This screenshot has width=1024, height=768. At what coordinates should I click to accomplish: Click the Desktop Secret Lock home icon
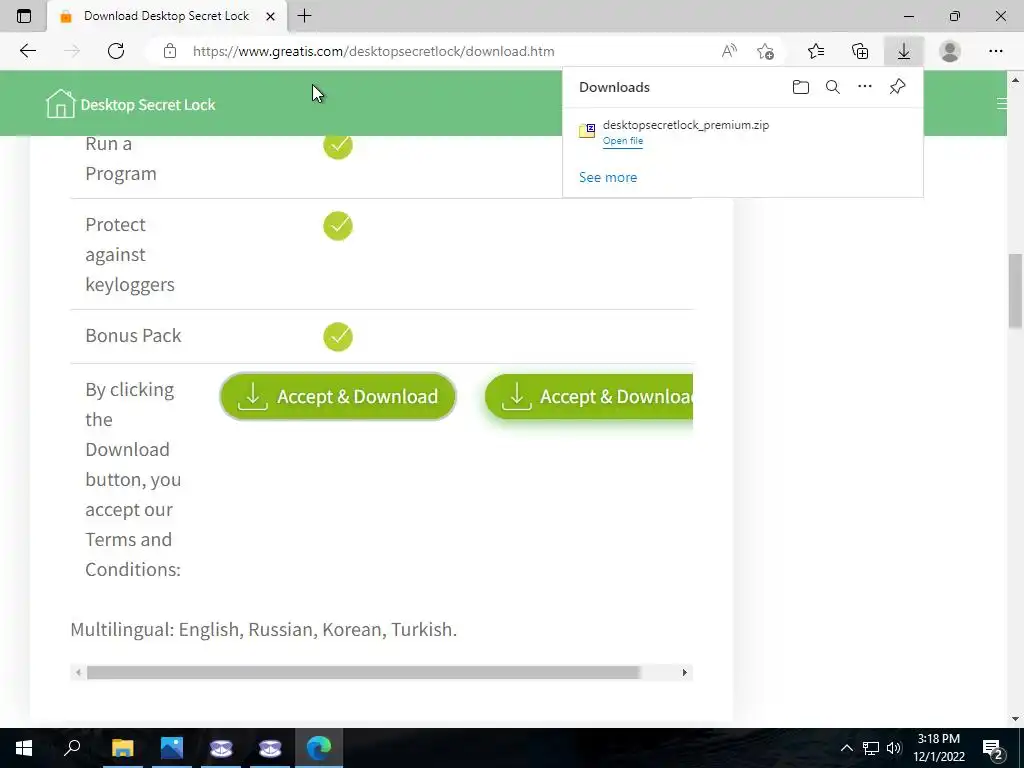[x=60, y=104]
